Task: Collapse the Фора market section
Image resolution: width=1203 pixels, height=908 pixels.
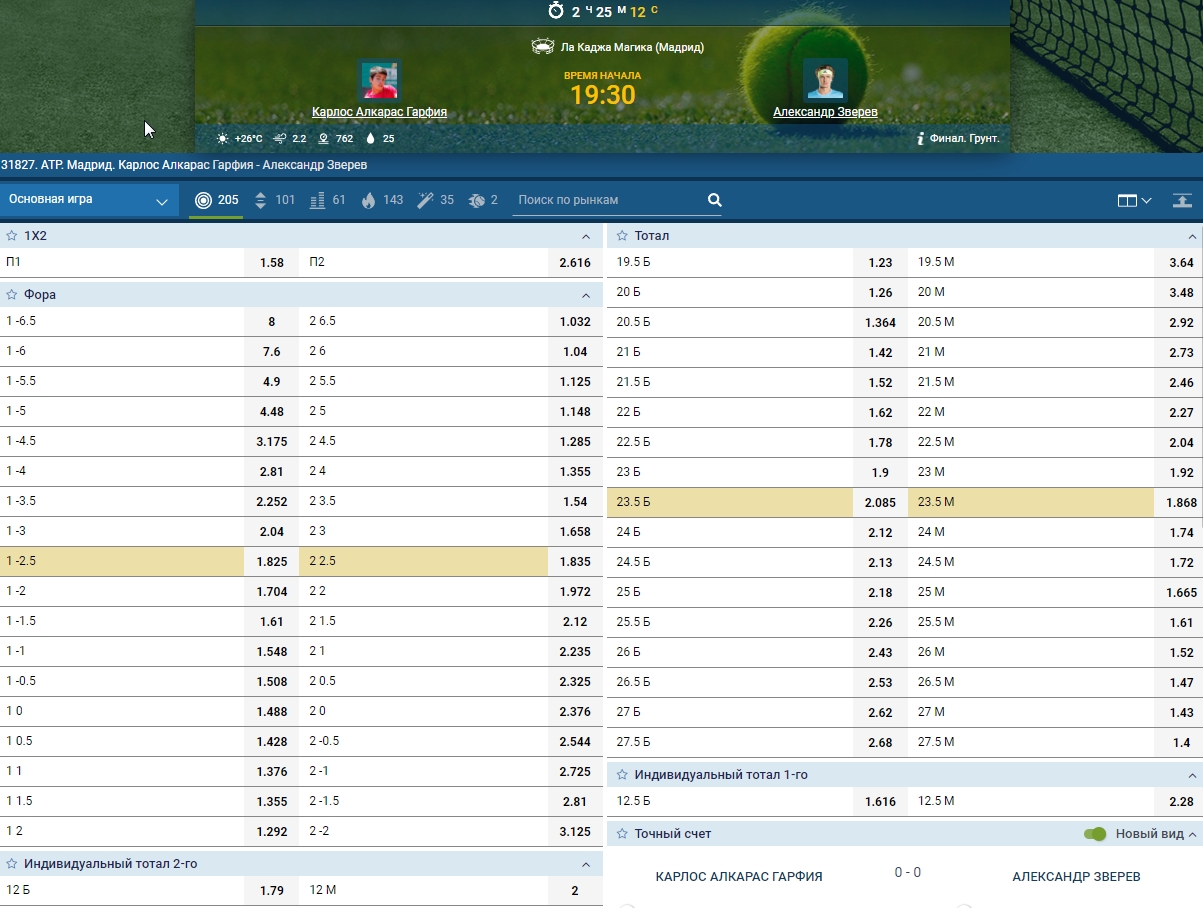Action: 586,296
